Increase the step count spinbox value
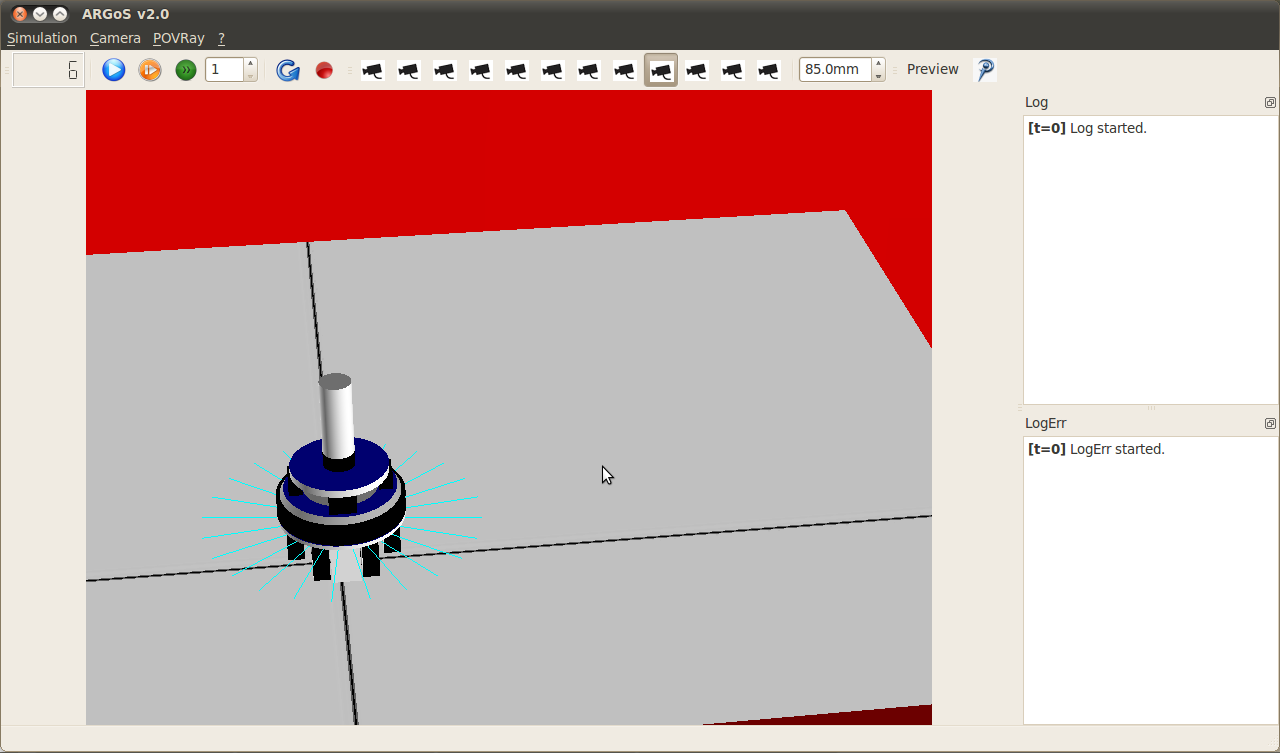This screenshot has height=753, width=1280. 251,64
